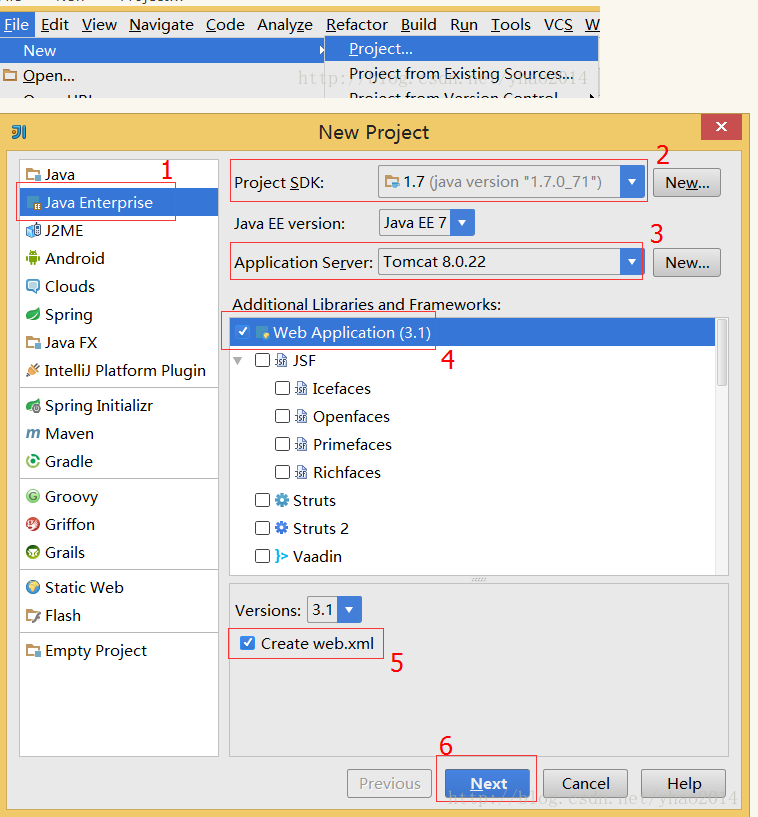758x817 pixels.
Task: Collapse the JSF tree node
Action: click(x=238, y=361)
